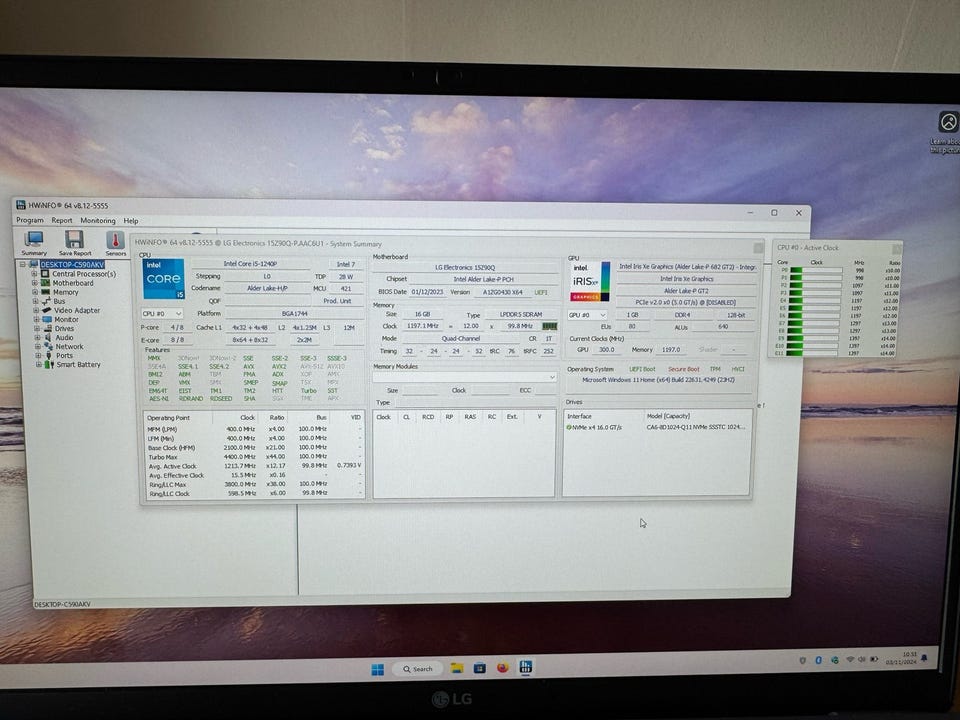The image size is (960, 720).
Task: Open File Explorer from the taskbar
Action: [x=457, y=668]
